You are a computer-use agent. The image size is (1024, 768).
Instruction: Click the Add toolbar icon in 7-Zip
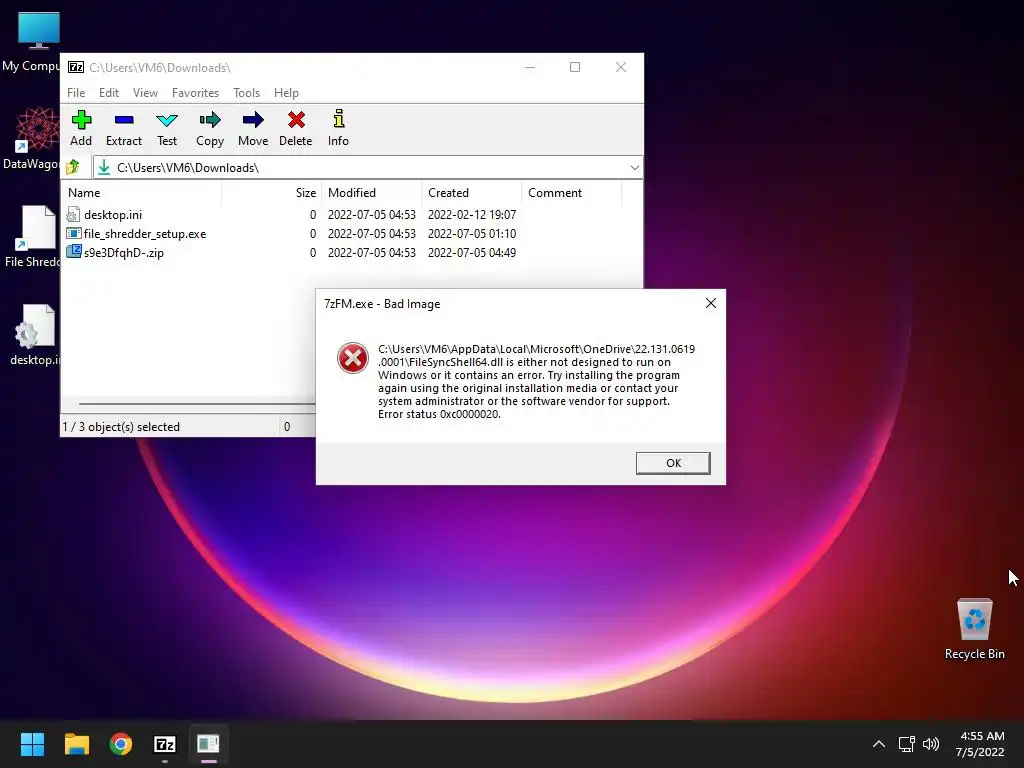point(81,128)
